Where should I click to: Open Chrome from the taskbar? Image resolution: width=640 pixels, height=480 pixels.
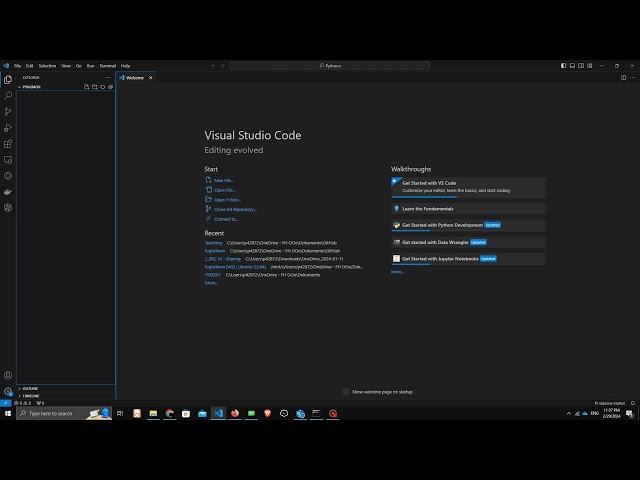(x=169, y=413)
